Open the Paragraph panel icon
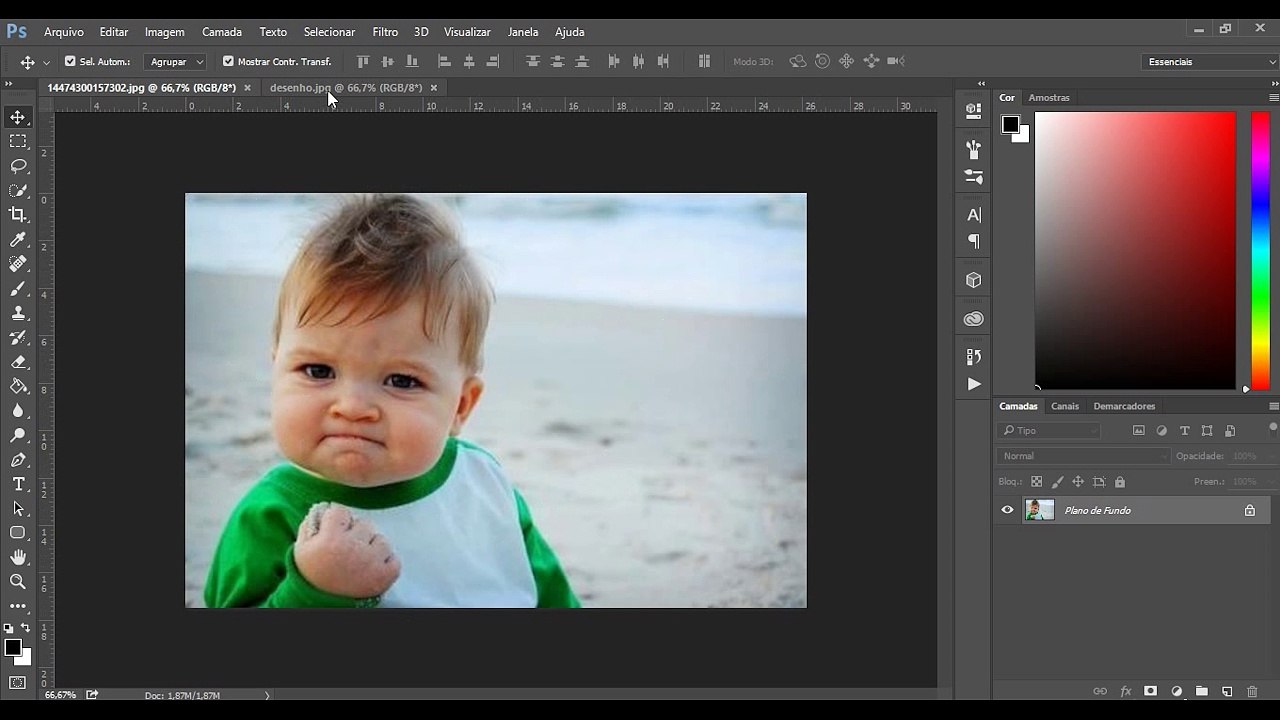The image size is (1280, 720). pos(974,241)
